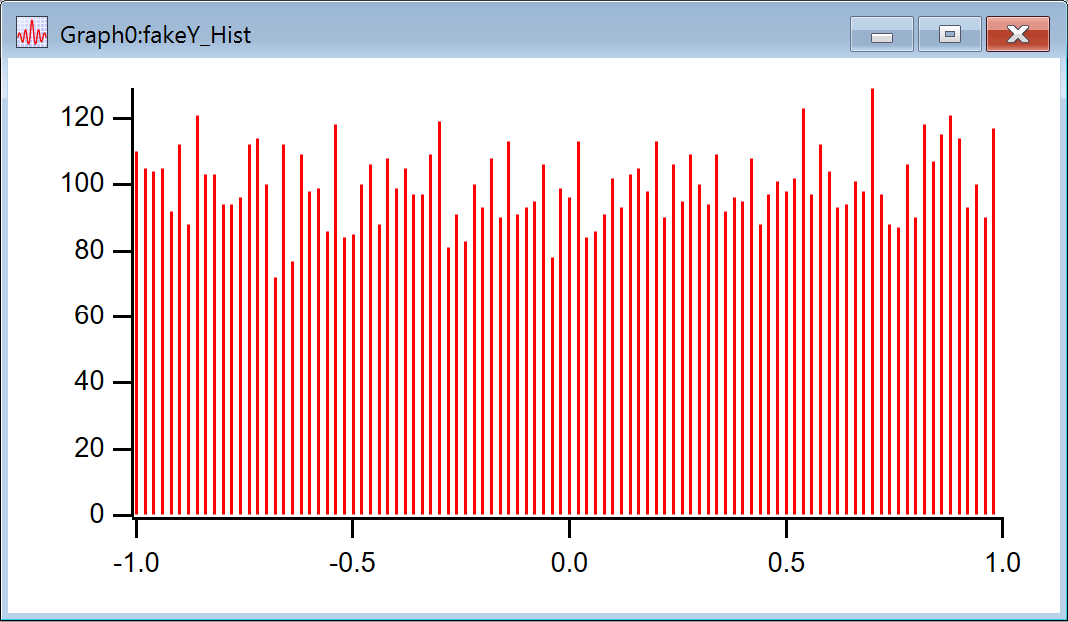The height and width of the screenshot is (622, 1068).
Task: Pick the 80 label on the left axis
Action: (90, 250)
